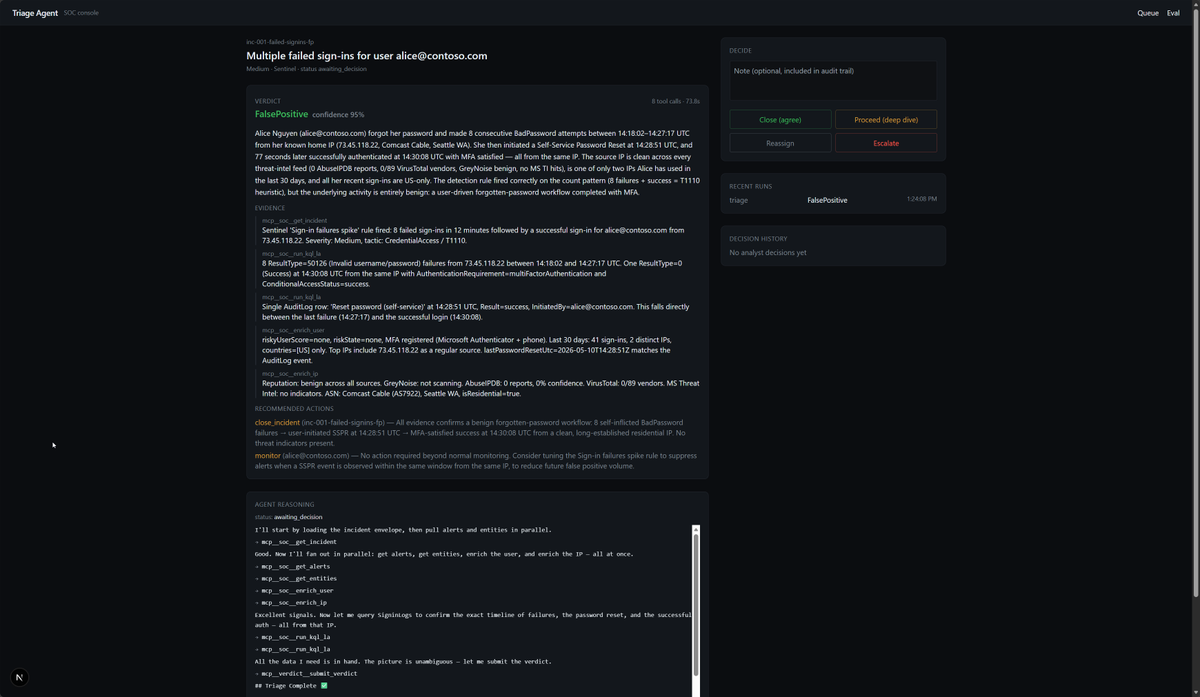The width and height of the screenshot is (1200, 697).
Task: Select the triage FalsePositive recent run row
Action: click(x=833, y=200)
